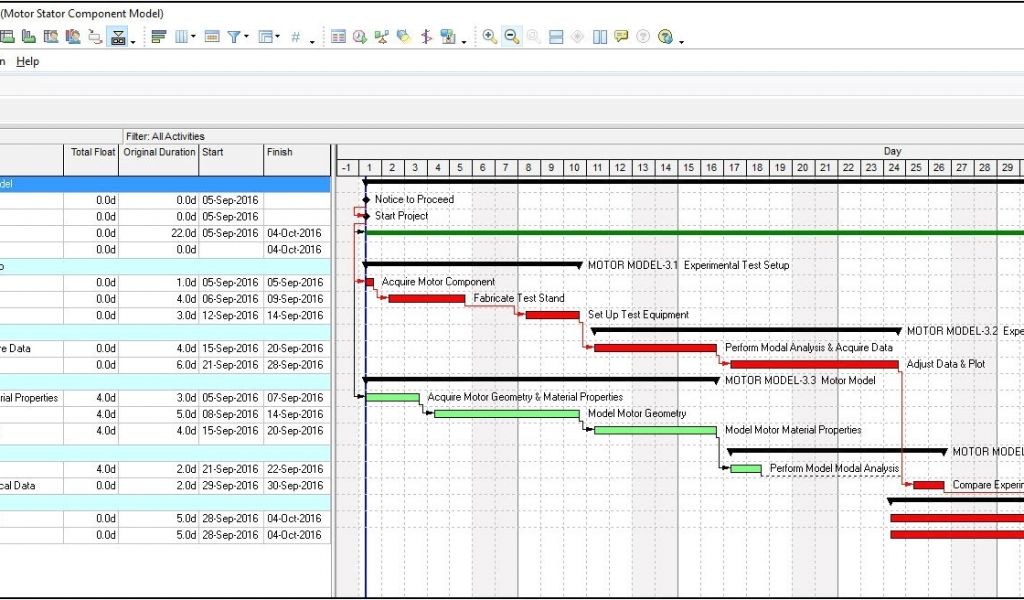Image resolution: width=1024 pixels, height=600 pixels.
Task: Open the Columns dropdown arrow
Action: point(194,38)
